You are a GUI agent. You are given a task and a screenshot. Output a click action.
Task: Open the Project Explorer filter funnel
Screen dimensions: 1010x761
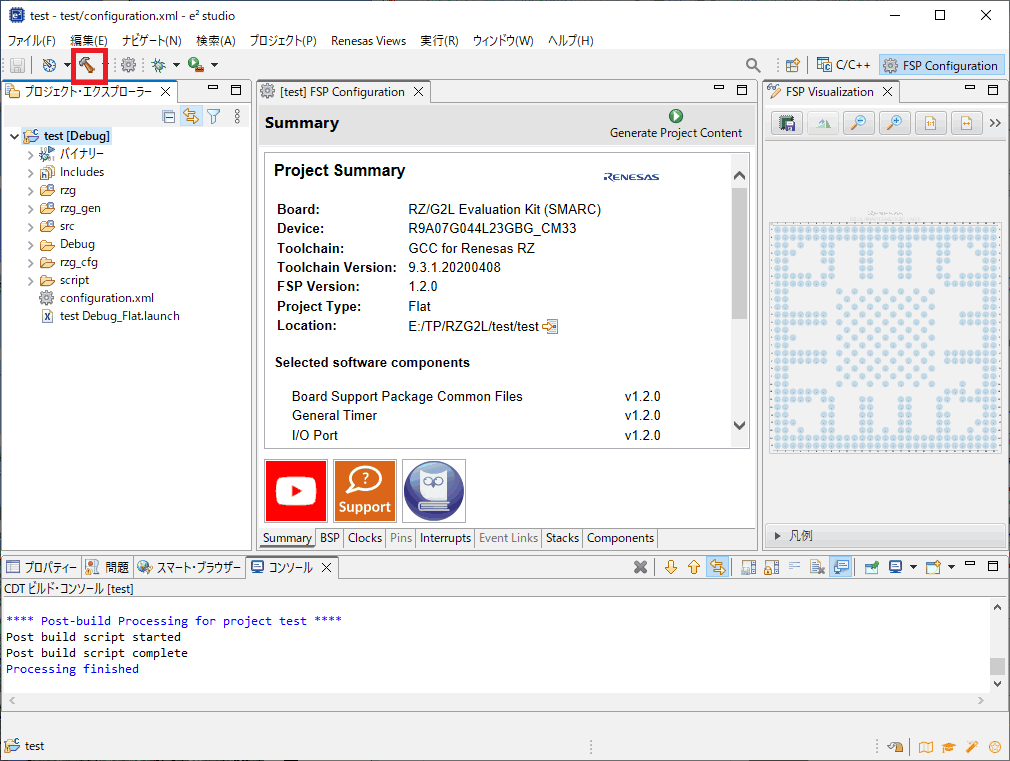tap(214, 117)
